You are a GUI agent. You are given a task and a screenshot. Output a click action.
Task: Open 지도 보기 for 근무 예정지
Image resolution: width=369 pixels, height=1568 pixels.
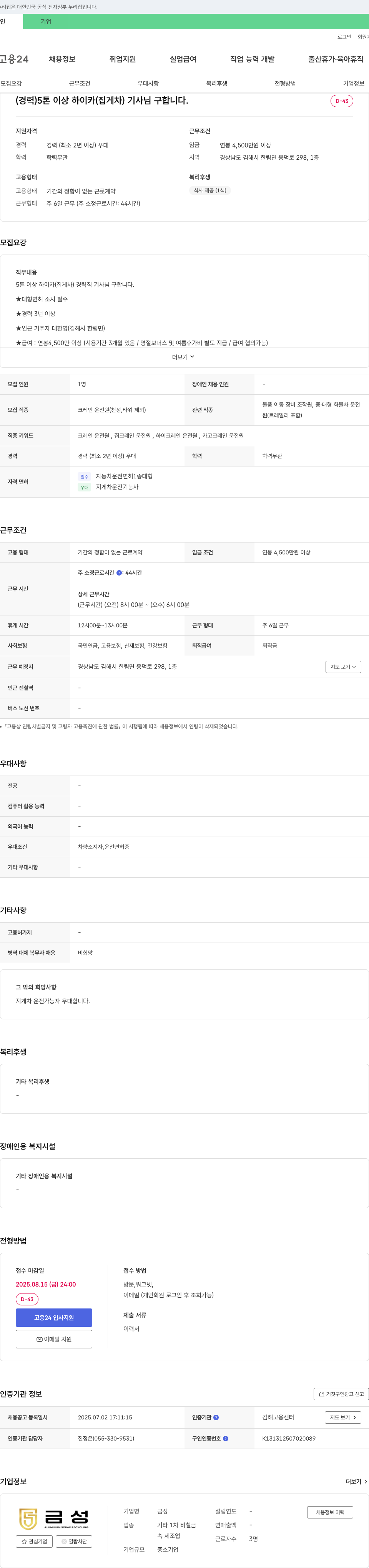[x=343, y=667]
